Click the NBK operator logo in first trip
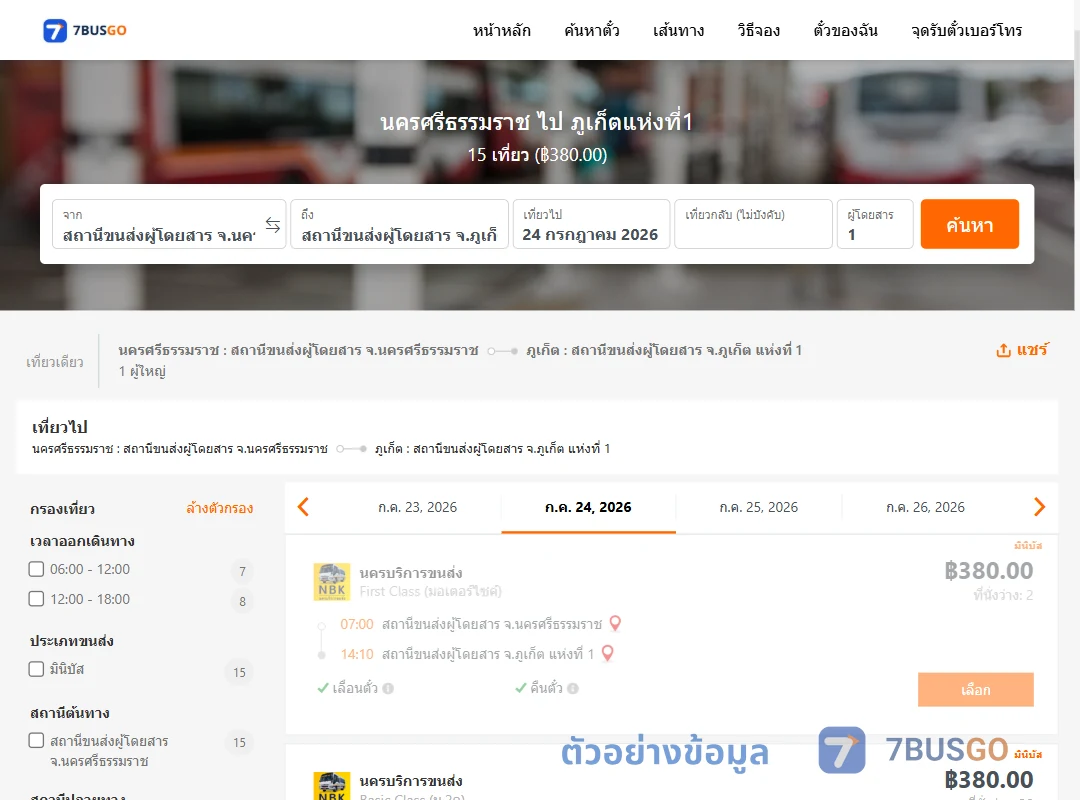1080x800 pixels. tap(331, 582)
